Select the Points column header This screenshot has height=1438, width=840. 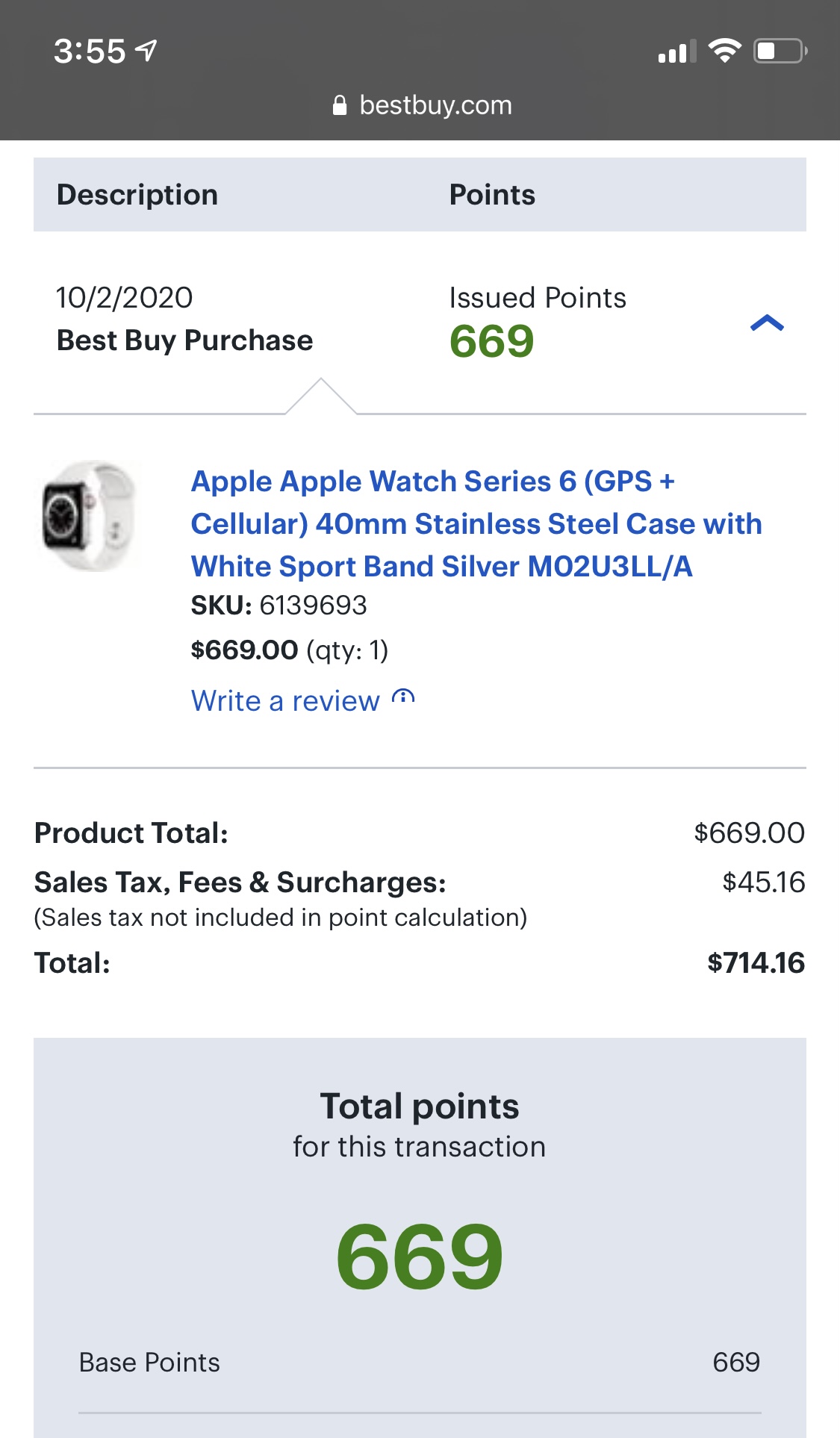[x=492, y=195]
